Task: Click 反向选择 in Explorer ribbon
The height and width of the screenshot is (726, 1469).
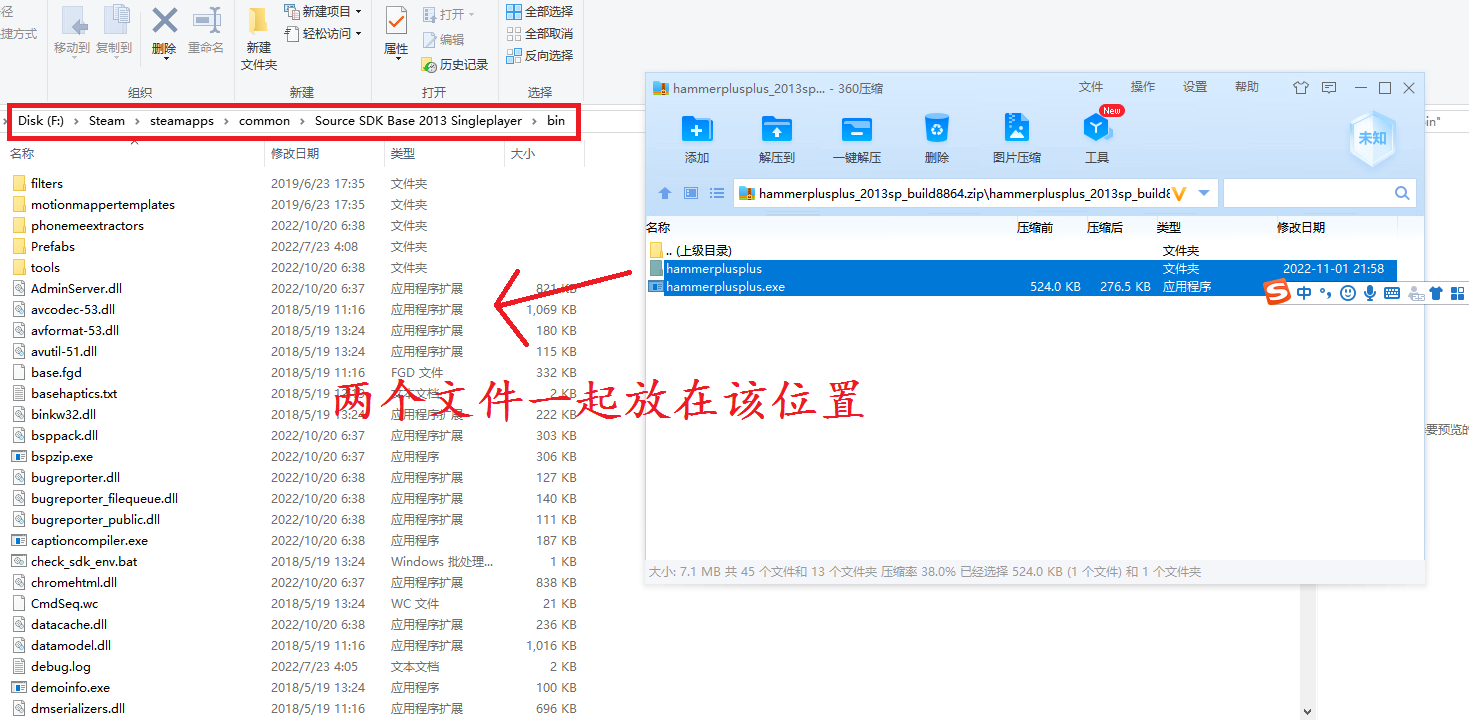Action: pos(539,56)
